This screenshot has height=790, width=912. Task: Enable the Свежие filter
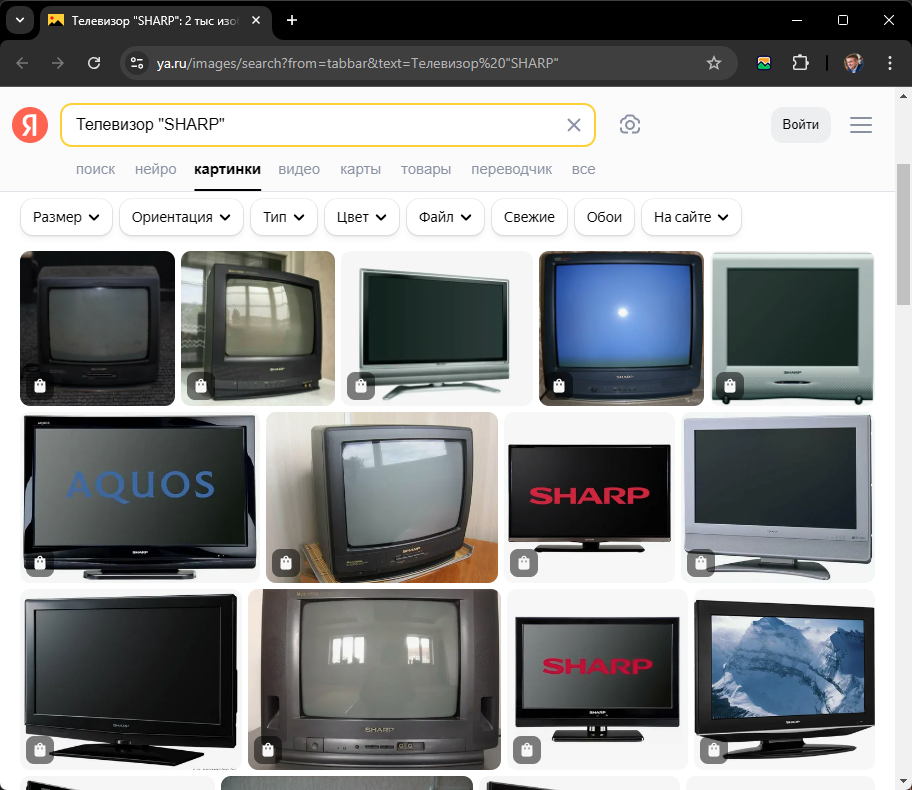[x=529, y=217]
